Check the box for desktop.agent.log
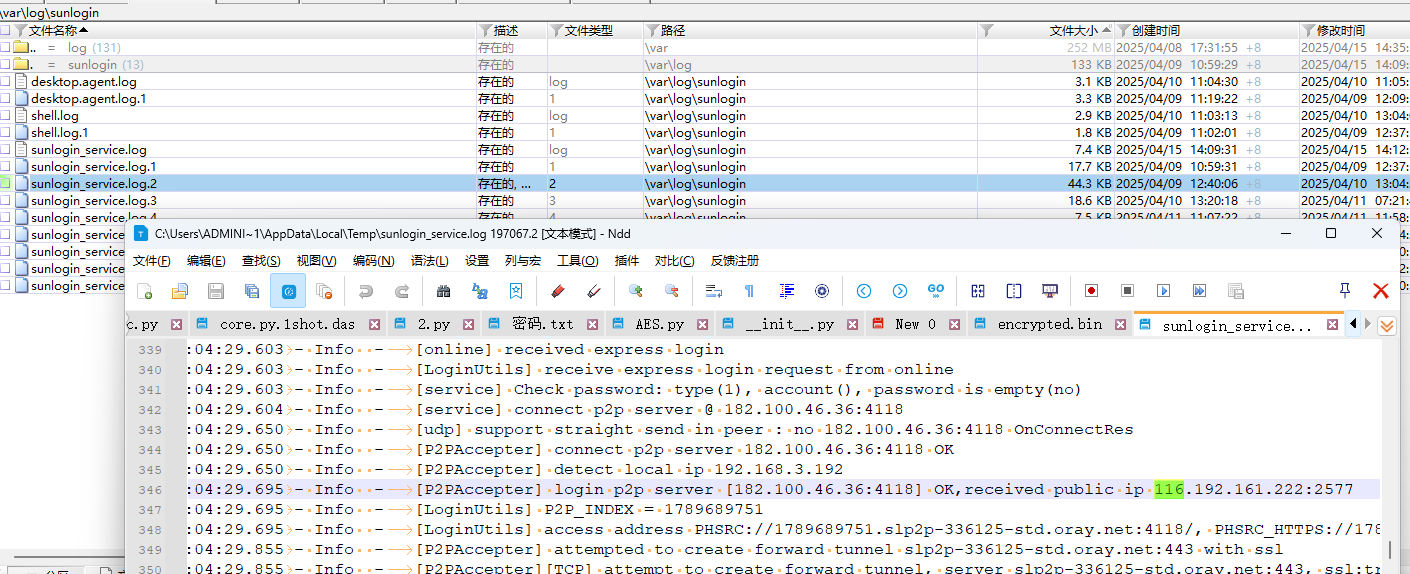This screenshot has width=1410, height=574. click(6, 82)
